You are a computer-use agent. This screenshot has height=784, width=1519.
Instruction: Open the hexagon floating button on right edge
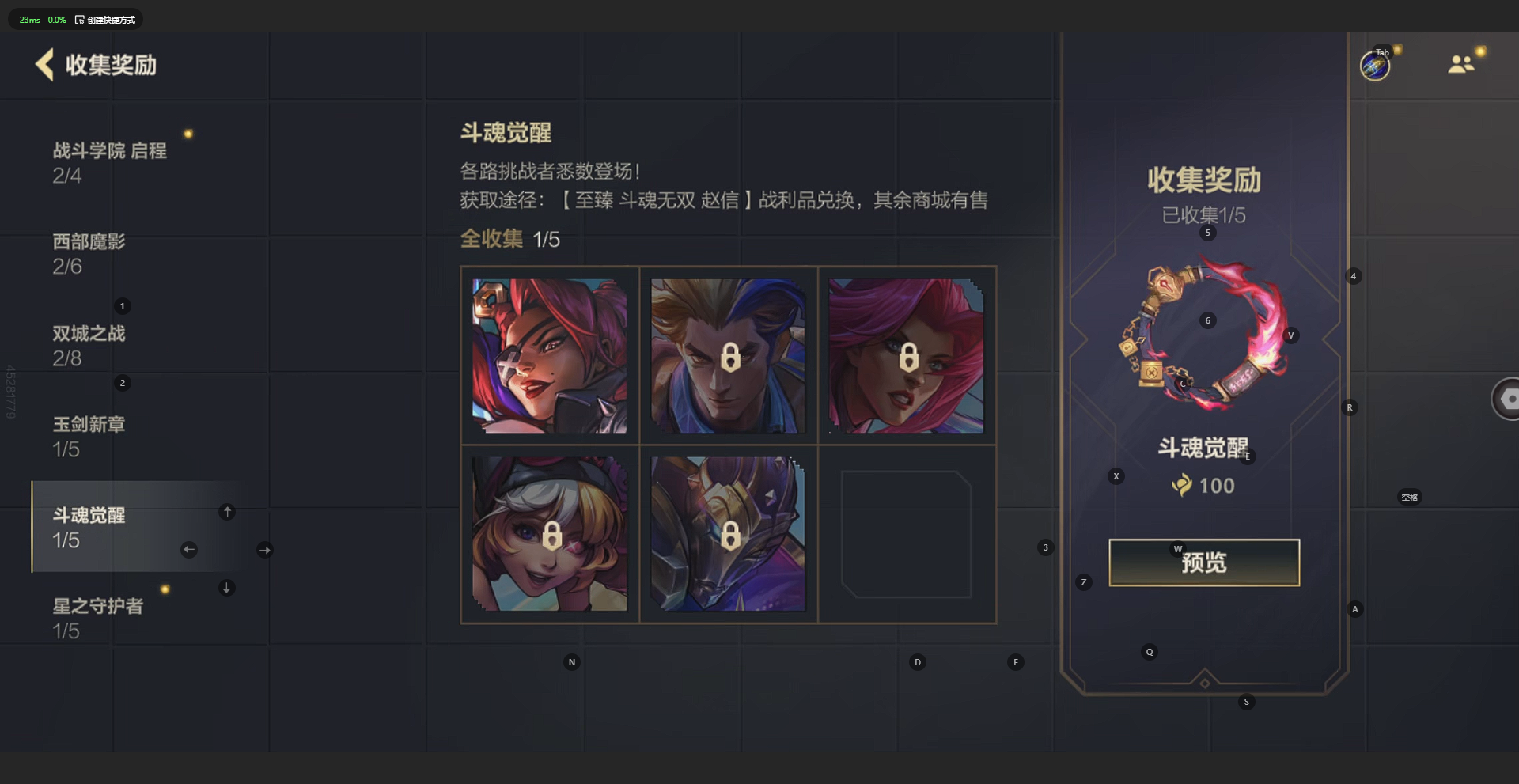(1506, 399)
